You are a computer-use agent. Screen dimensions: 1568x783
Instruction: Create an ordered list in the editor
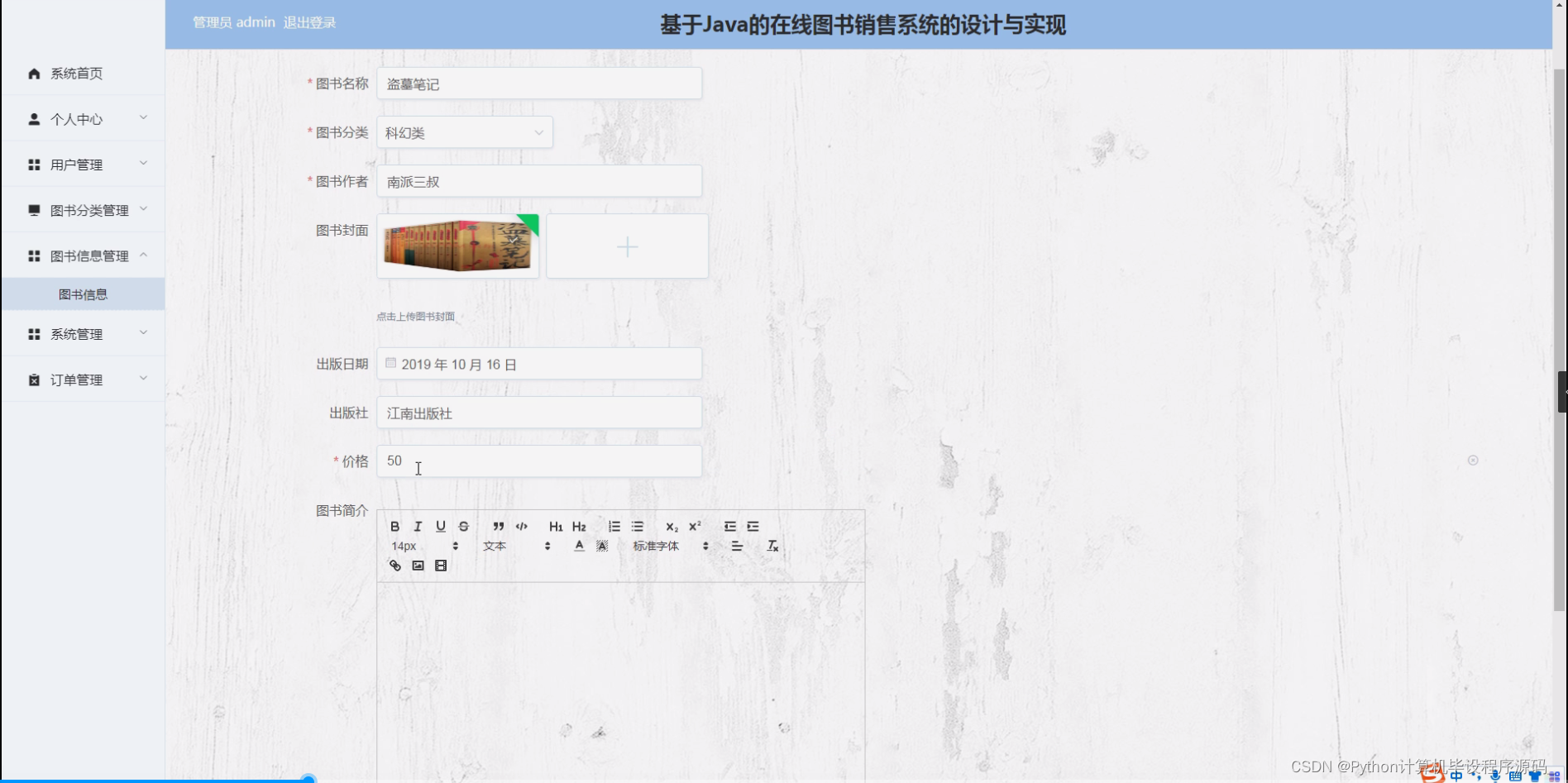(x=614, y=526)
